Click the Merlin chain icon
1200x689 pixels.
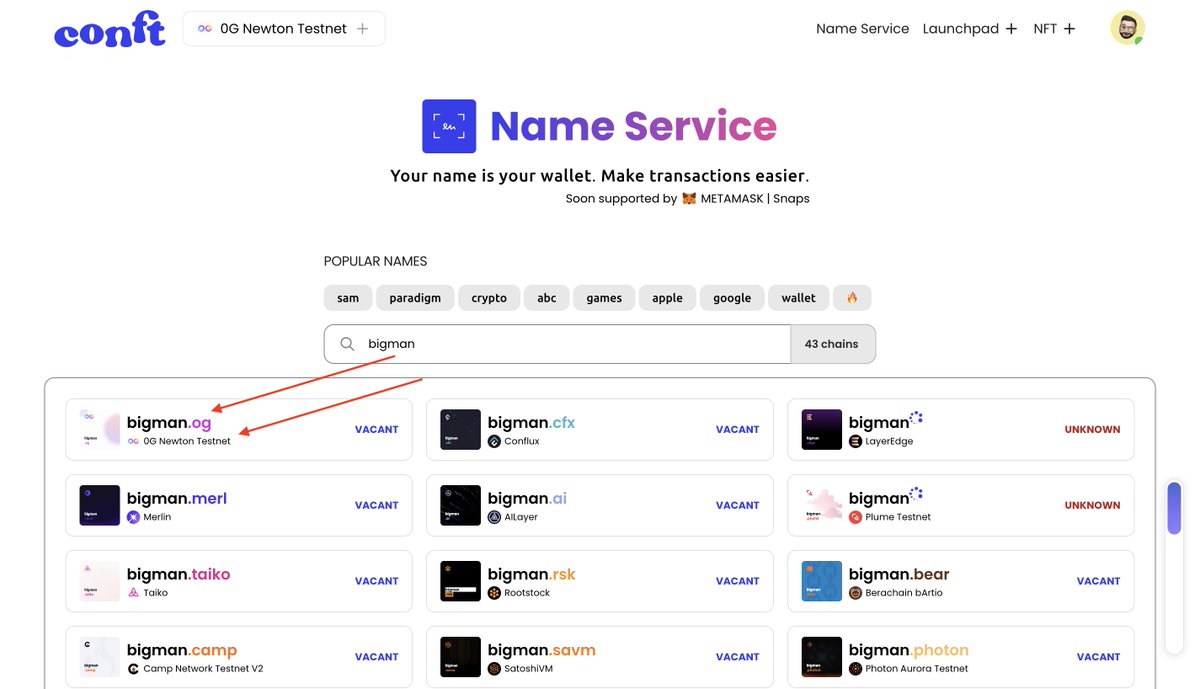(x=133, y=517)
